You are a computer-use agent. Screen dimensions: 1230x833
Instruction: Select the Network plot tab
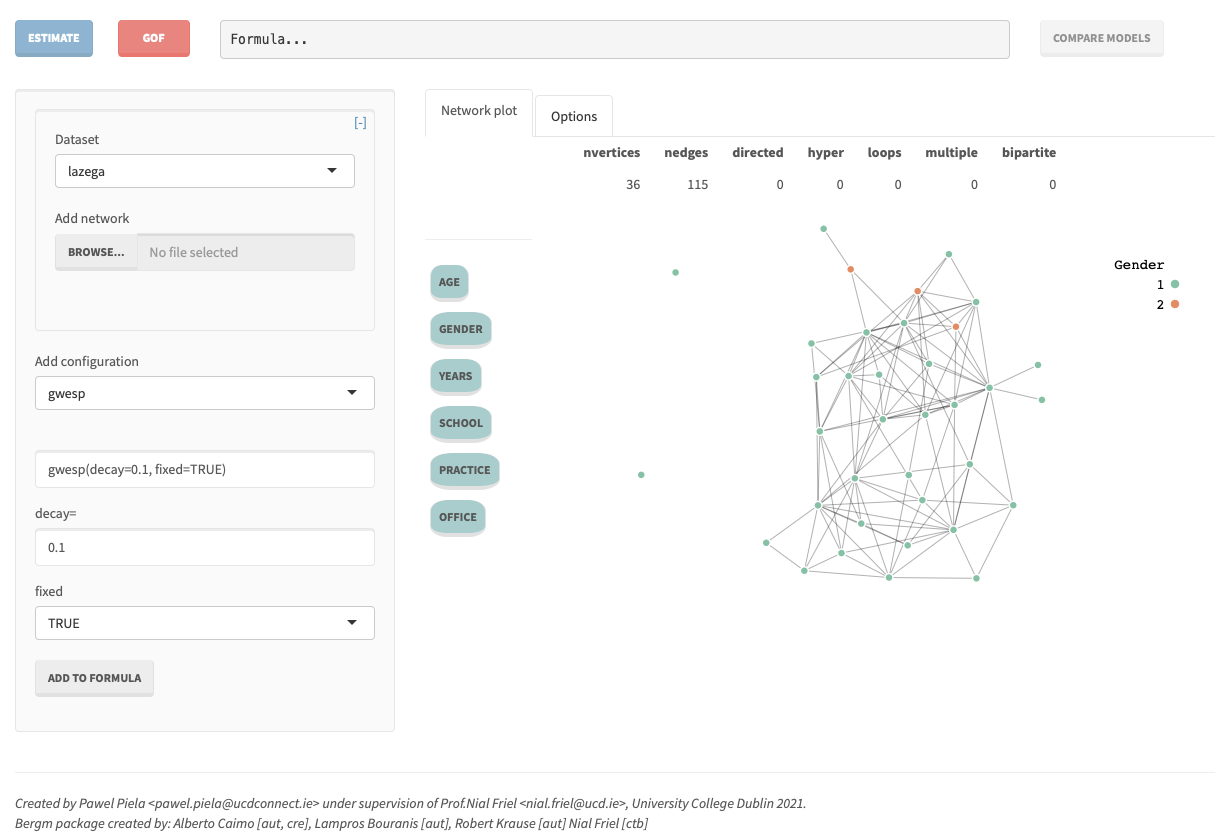point(479,111)
